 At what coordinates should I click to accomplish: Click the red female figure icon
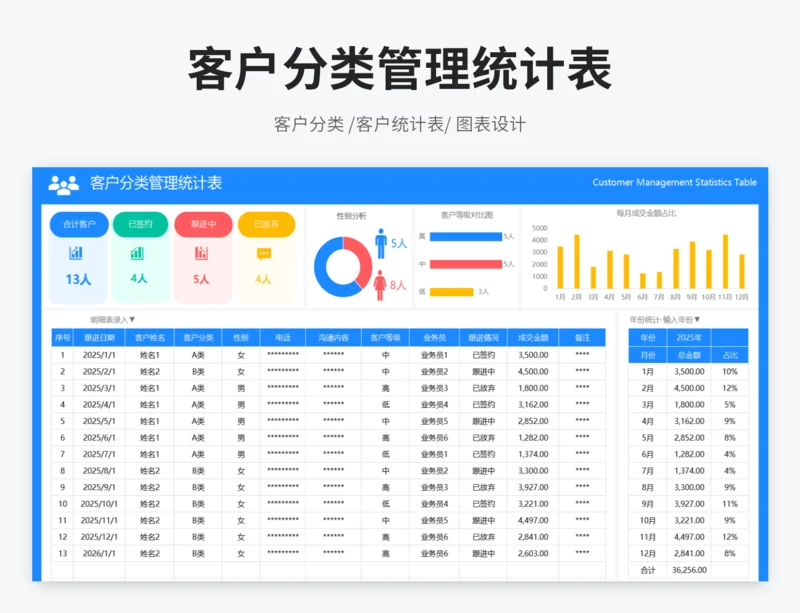click(380, 285)
